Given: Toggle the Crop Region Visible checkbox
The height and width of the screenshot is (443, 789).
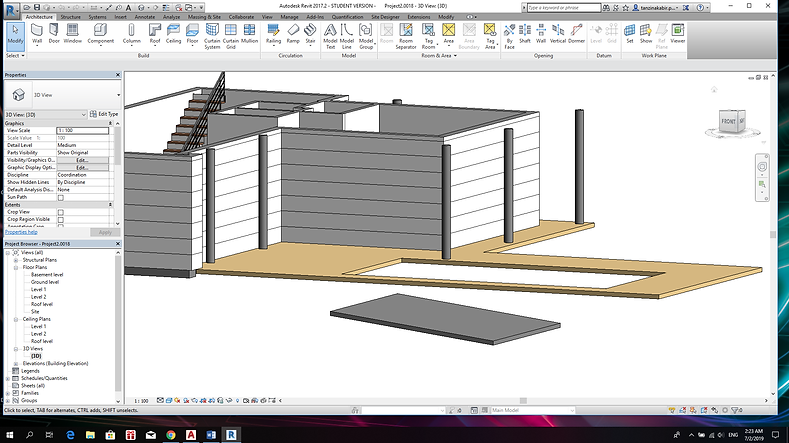Looking at the screenshot, I should [61, 219].
